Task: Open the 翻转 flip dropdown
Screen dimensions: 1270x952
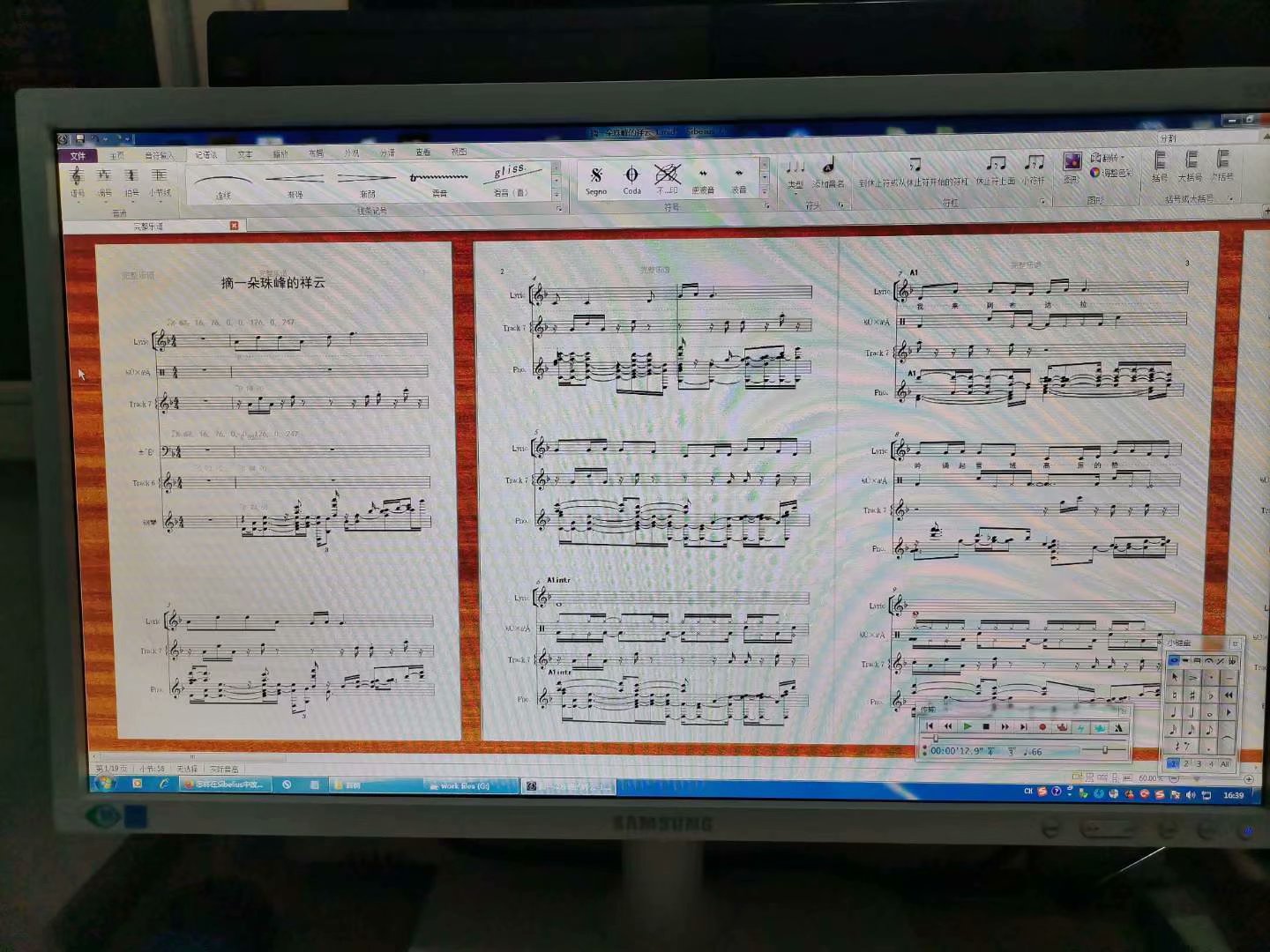Action: coord(1109,158)
